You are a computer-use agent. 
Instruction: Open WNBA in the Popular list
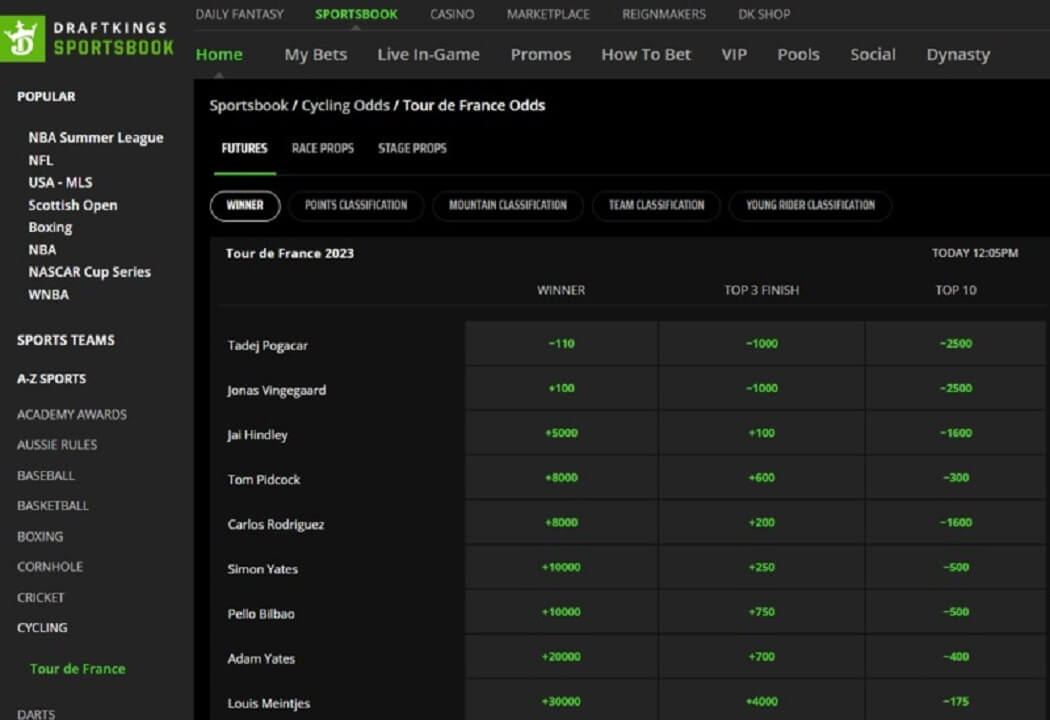tap(48, 295)
